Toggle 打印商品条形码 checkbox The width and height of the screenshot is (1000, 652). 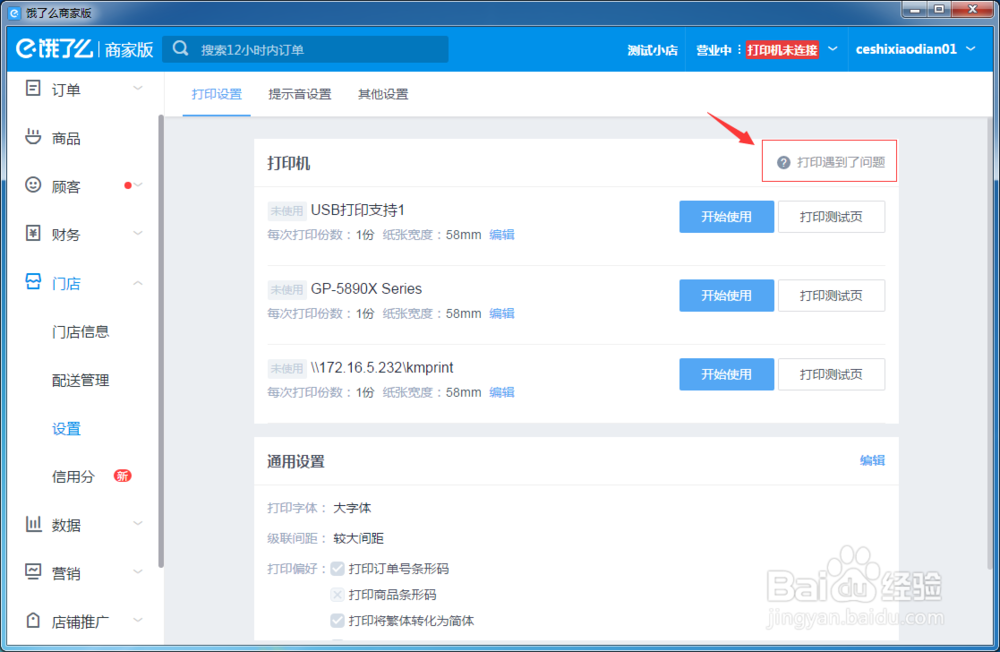(337, 595)
